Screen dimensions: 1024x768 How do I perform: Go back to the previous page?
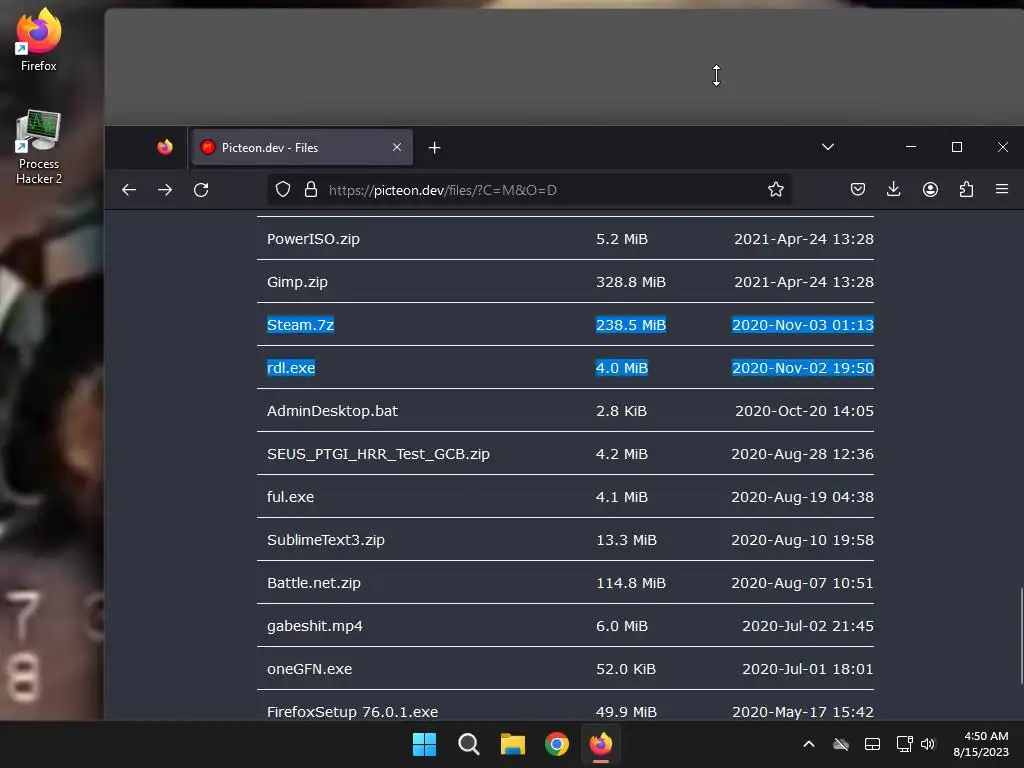pyautogui.click(x=129, y=190)
